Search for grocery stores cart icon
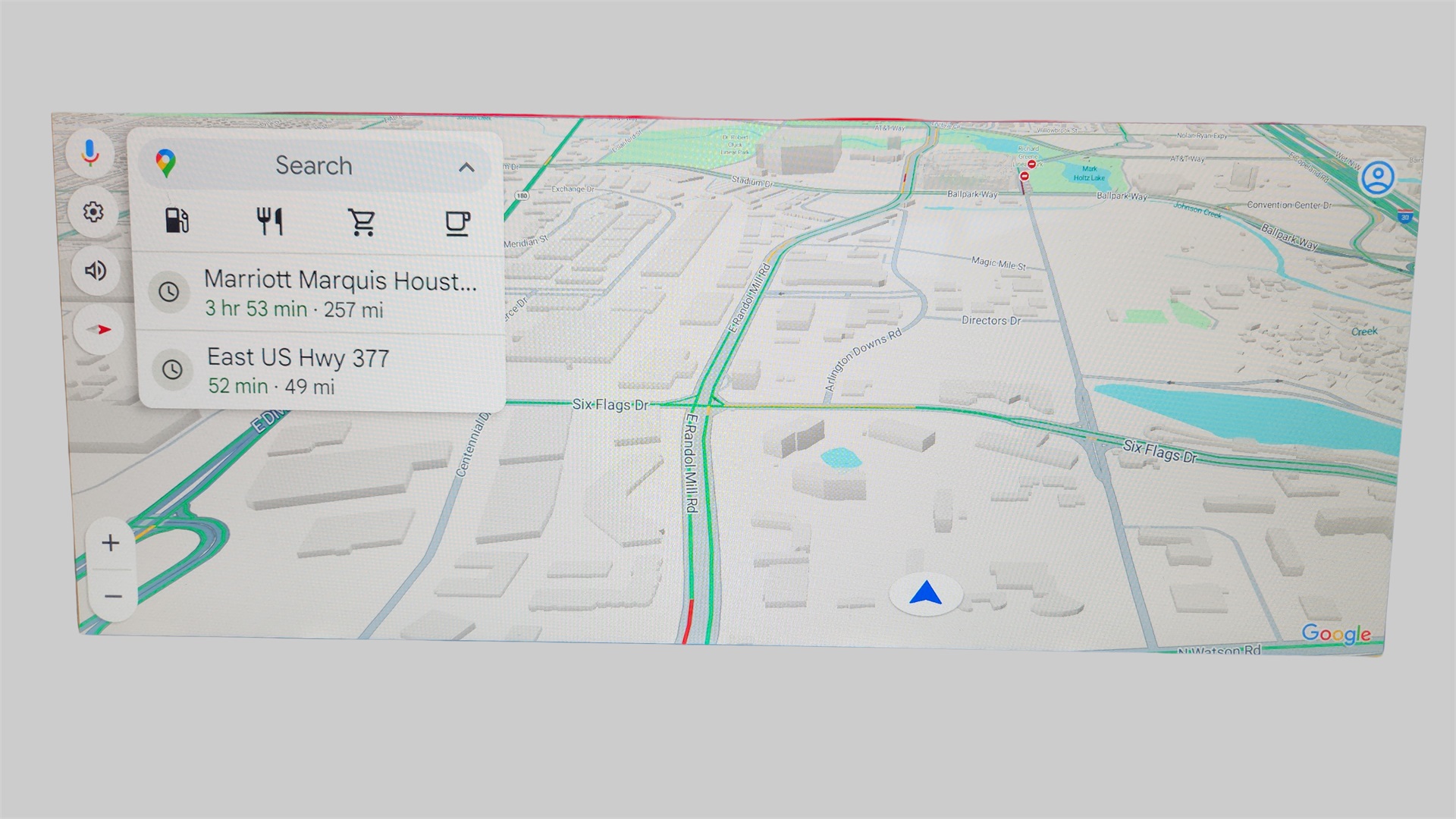The height and width of the screenshot is (819, 1456). point(362,223)
